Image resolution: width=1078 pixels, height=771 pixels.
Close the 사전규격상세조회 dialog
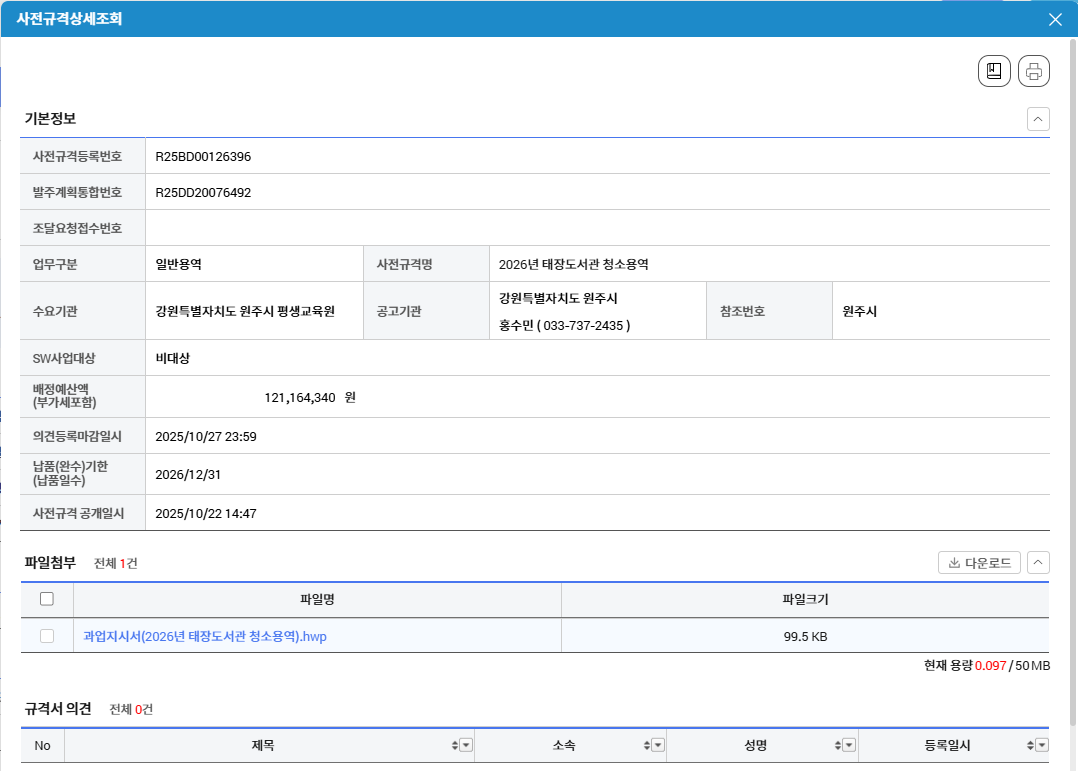pyautogui.click(x=1055, y=19)
